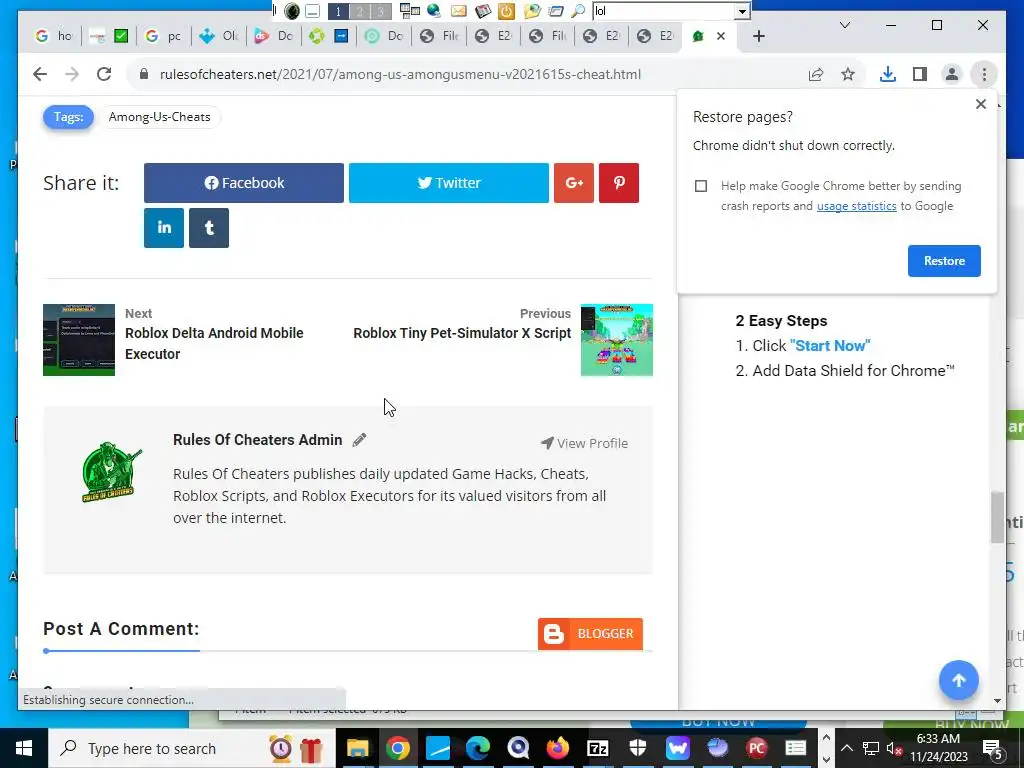The height and width of the screenshot is (768, 1024).
Task: Go back to the previous page
Action: coord(40,74)
